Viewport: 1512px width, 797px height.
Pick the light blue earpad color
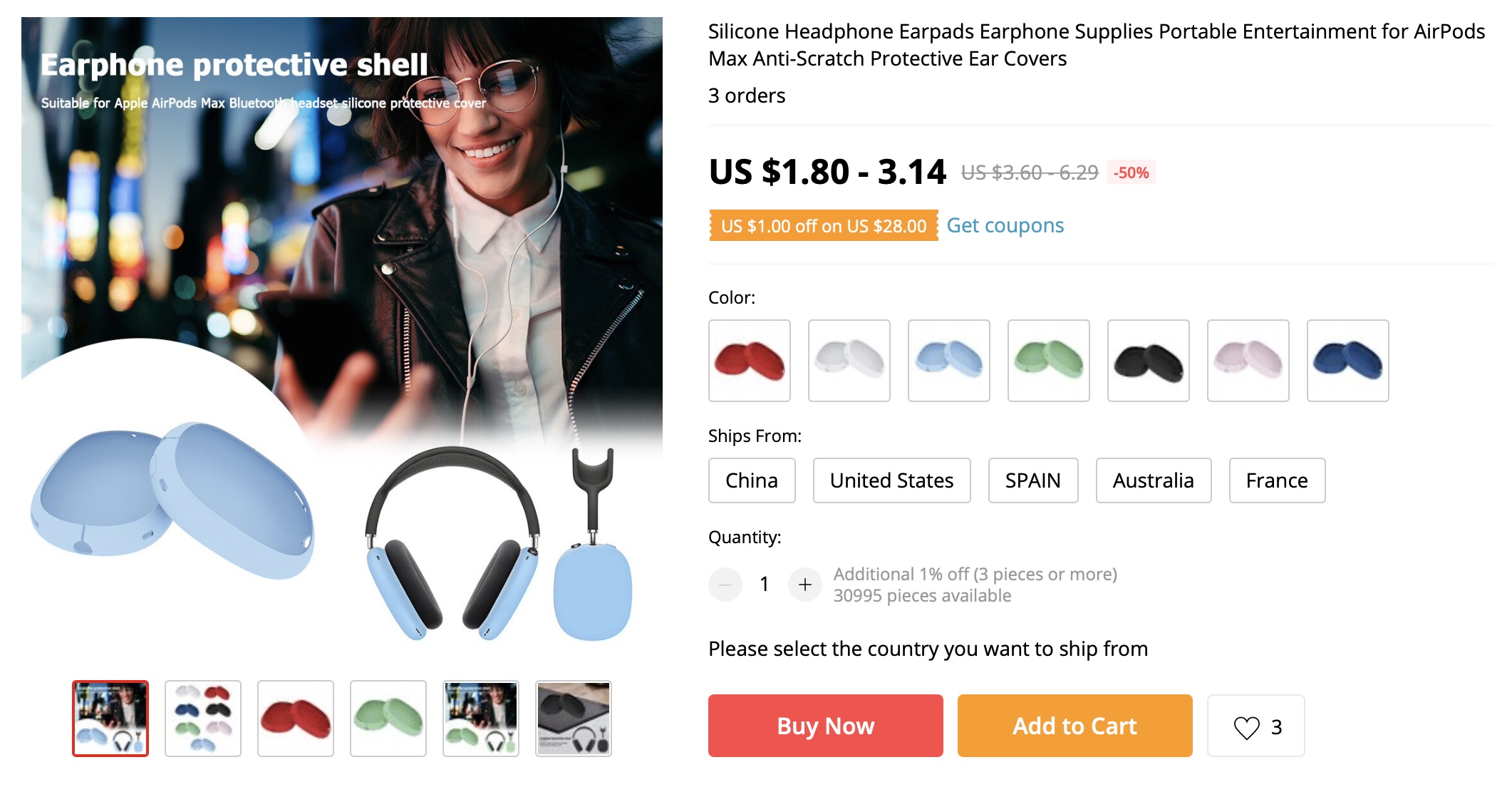949,361
